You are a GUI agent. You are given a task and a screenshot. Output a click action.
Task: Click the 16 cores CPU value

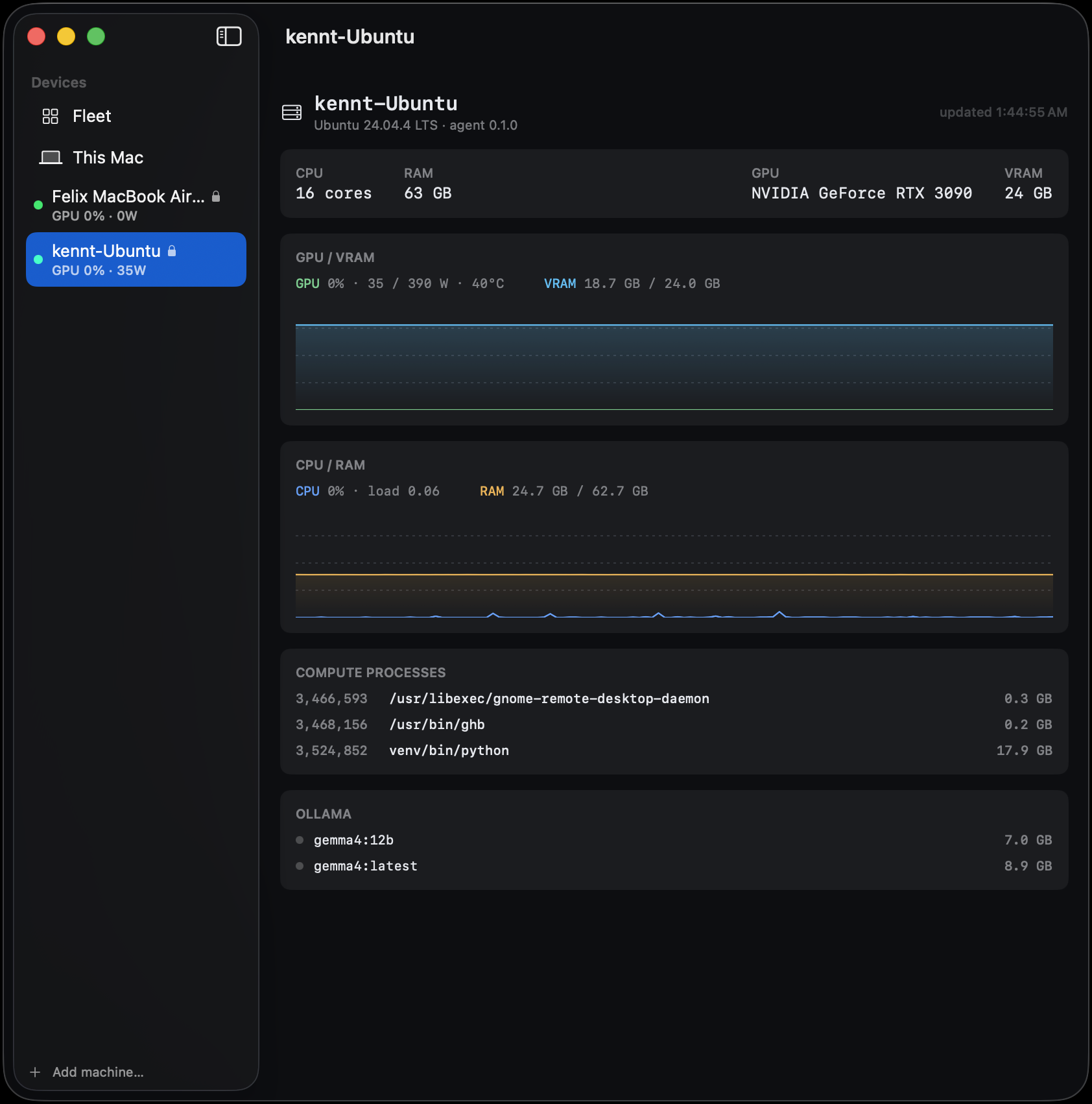(x=334, y=193)
